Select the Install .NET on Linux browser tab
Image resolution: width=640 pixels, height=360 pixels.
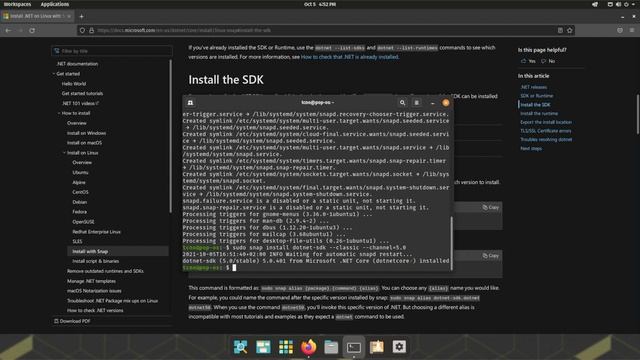(x=37, y=16)
